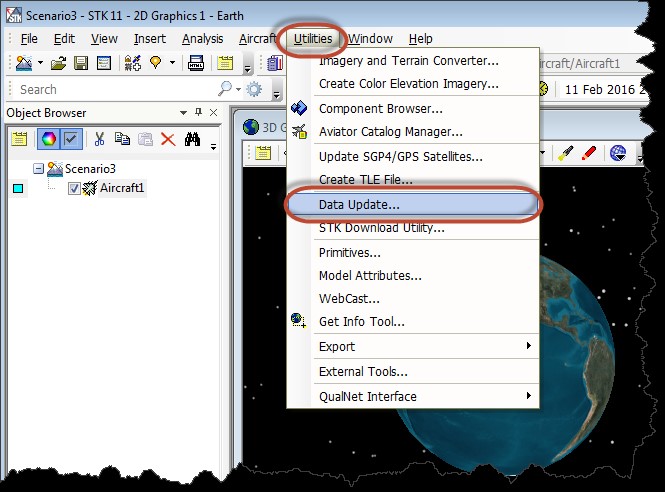665x492 pixels.
Task: Expand the main toolbar overflow options arrow
Action: [248, 68]
